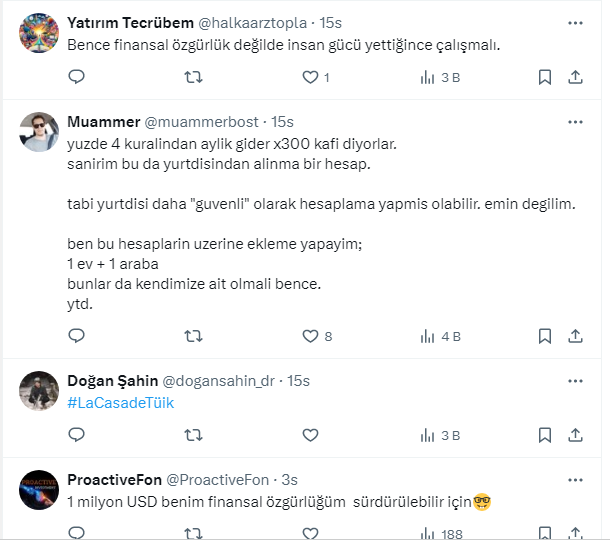Open more options on Muammer's tweet
Image resolution: width=610 pixels, height=540 pixels.
click(575, 121)
